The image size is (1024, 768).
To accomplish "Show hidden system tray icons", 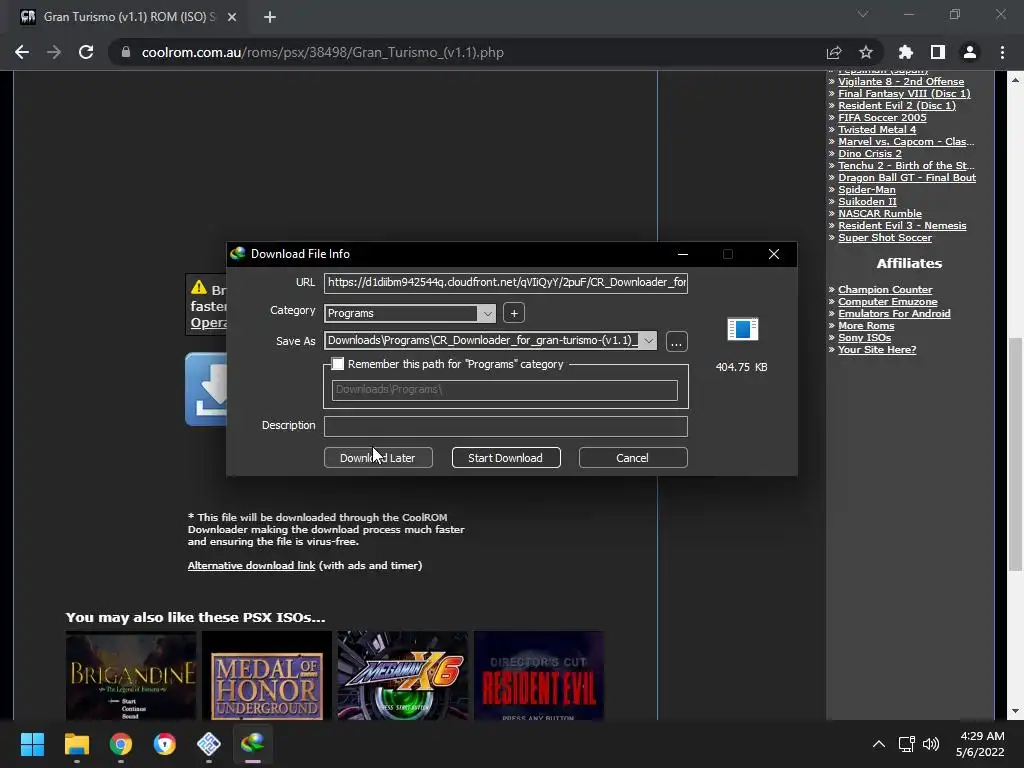I will coord(879,744).
